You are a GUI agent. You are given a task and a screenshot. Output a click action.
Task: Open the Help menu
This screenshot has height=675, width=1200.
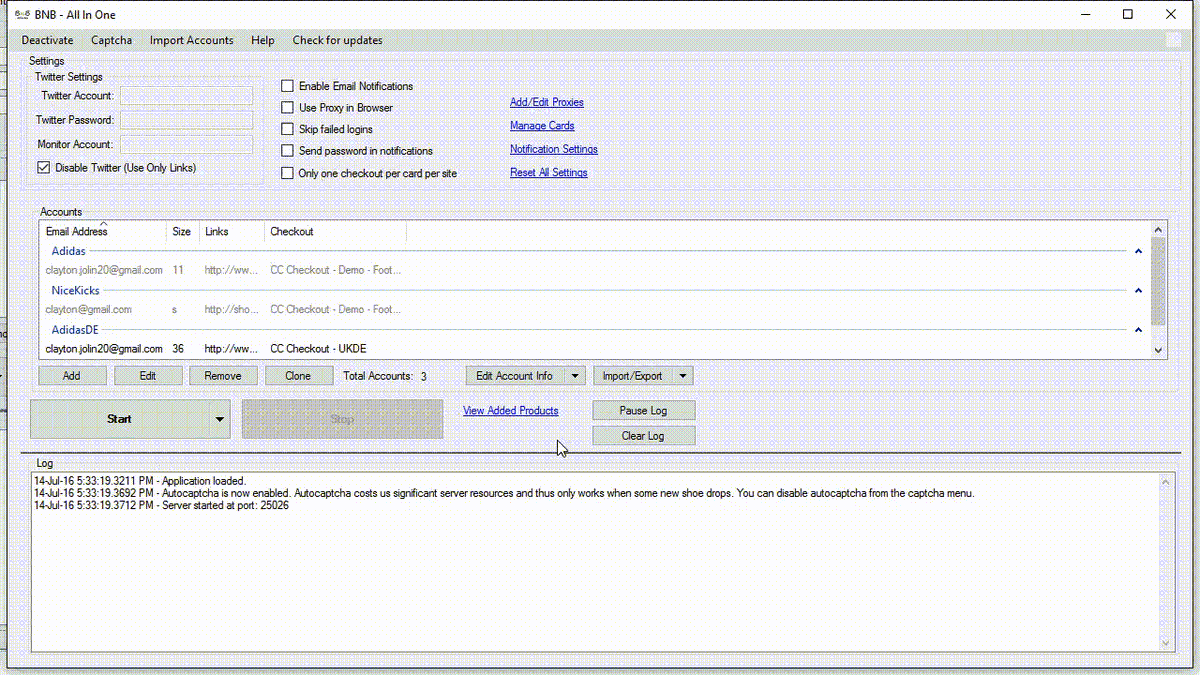click(263, 40)
